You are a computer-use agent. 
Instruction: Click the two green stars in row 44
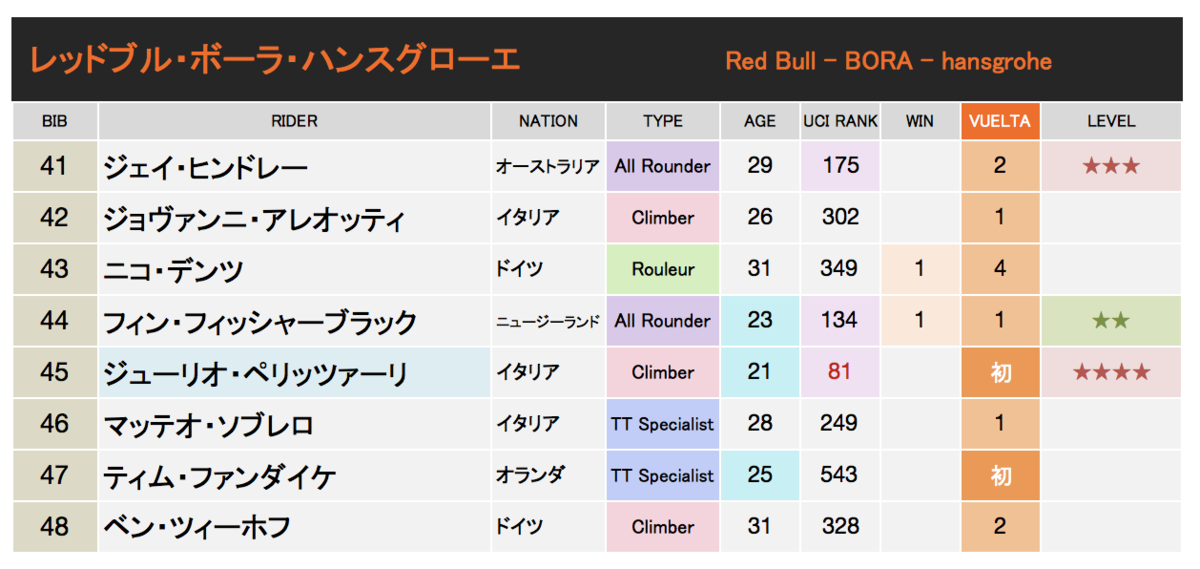point(1110,321)
